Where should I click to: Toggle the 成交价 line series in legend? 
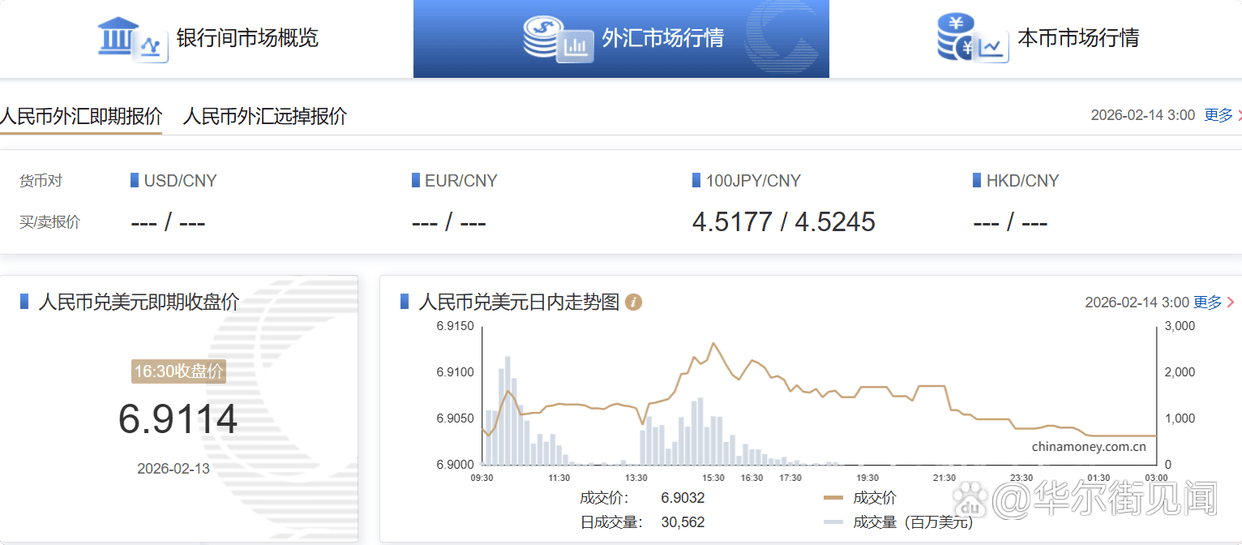(860, 497)
